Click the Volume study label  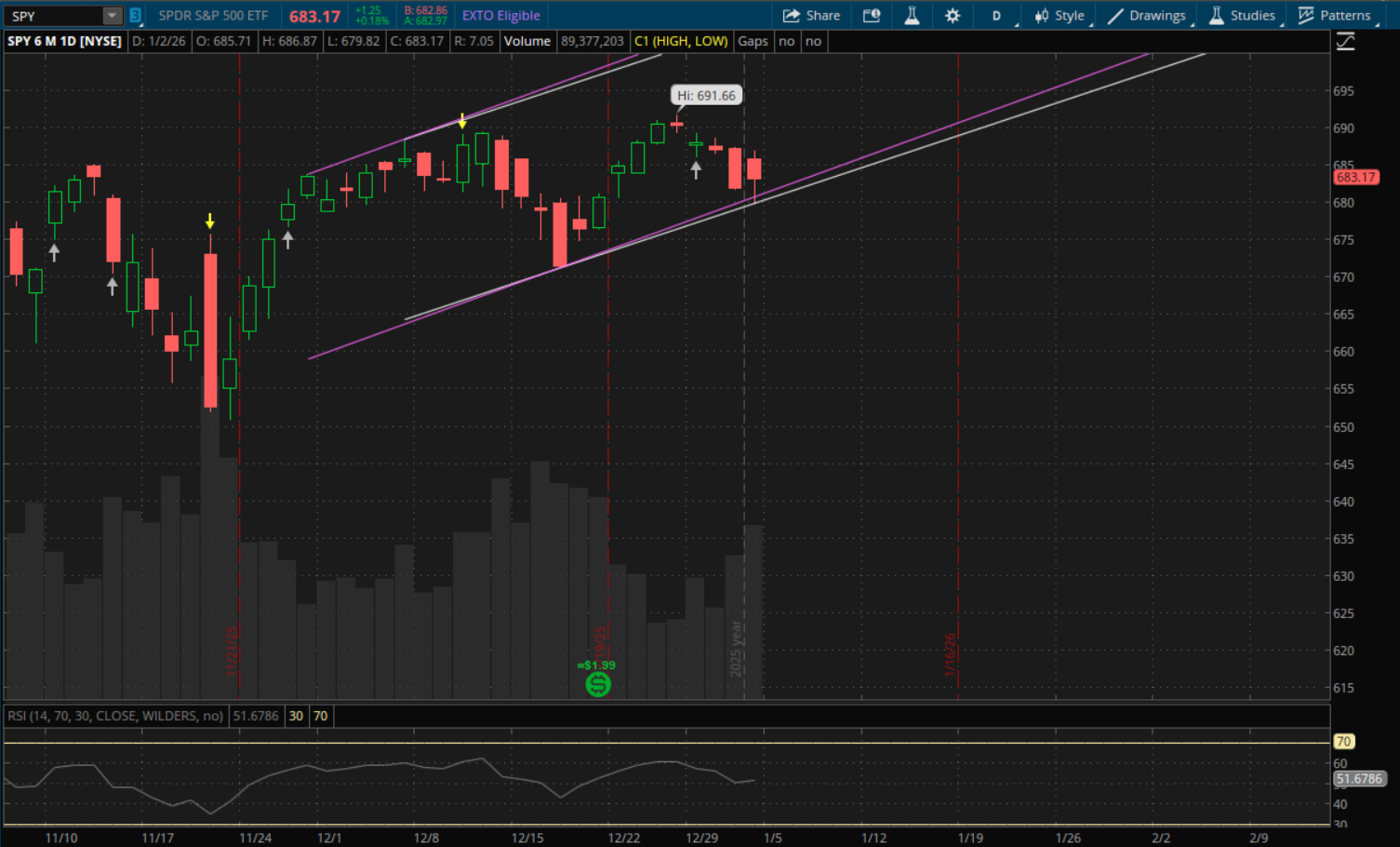527,41
